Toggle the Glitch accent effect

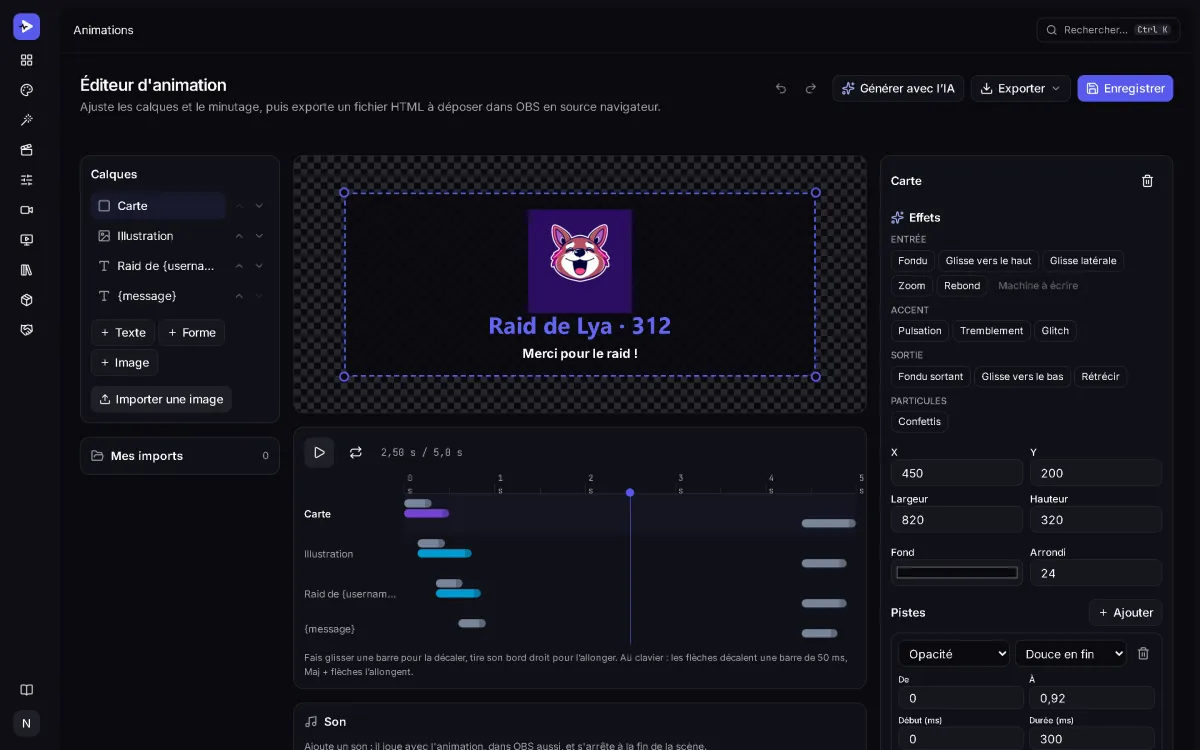click(x=1055, y=331)
